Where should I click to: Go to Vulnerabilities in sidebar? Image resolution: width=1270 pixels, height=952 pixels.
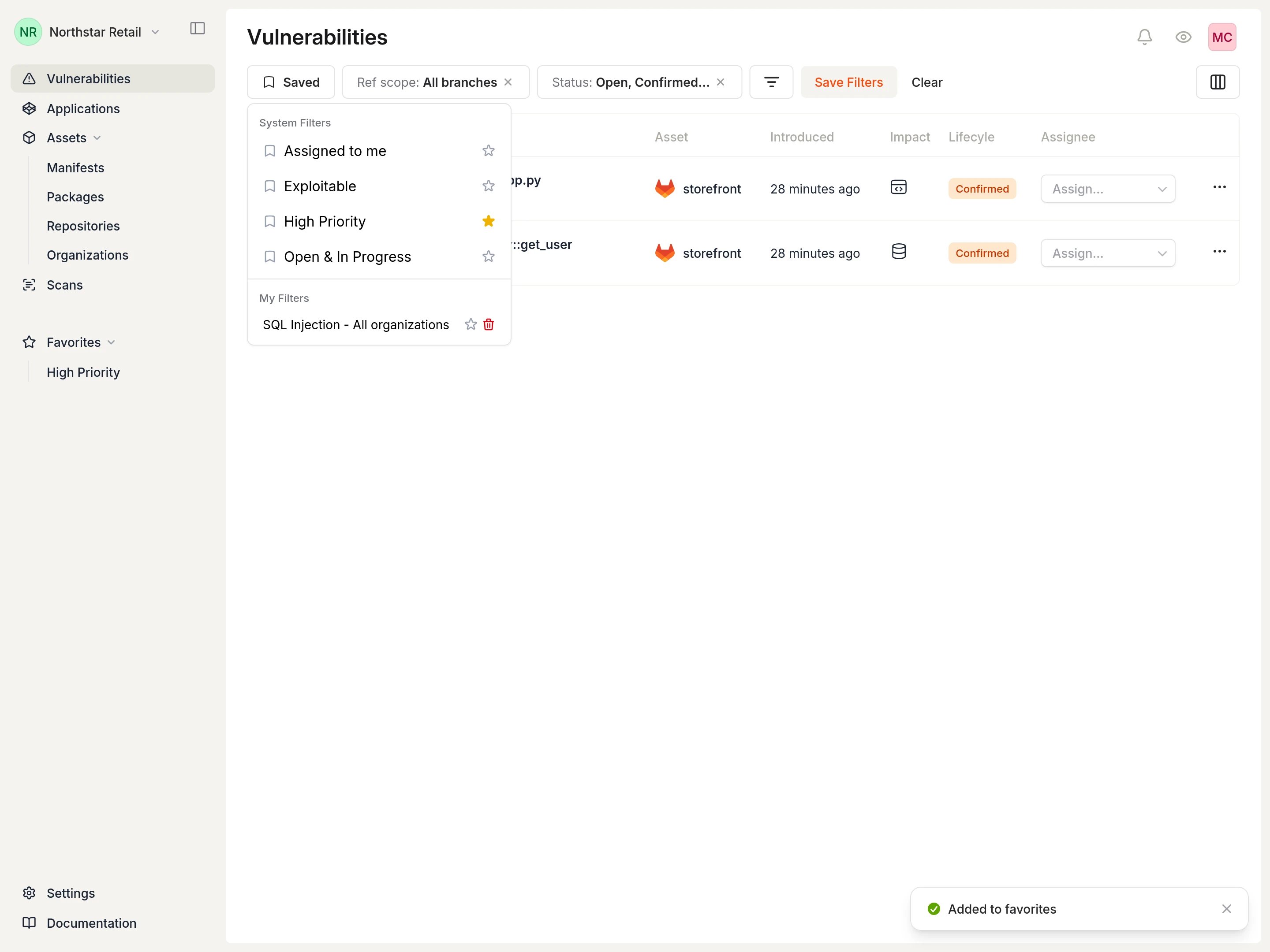click(112, 78)
